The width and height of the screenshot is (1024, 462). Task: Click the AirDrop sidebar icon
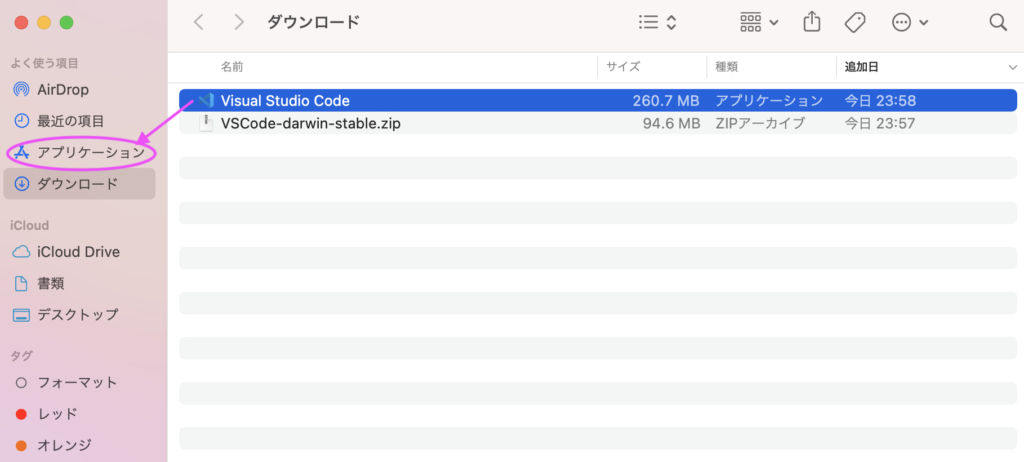(x=22, y=90)
